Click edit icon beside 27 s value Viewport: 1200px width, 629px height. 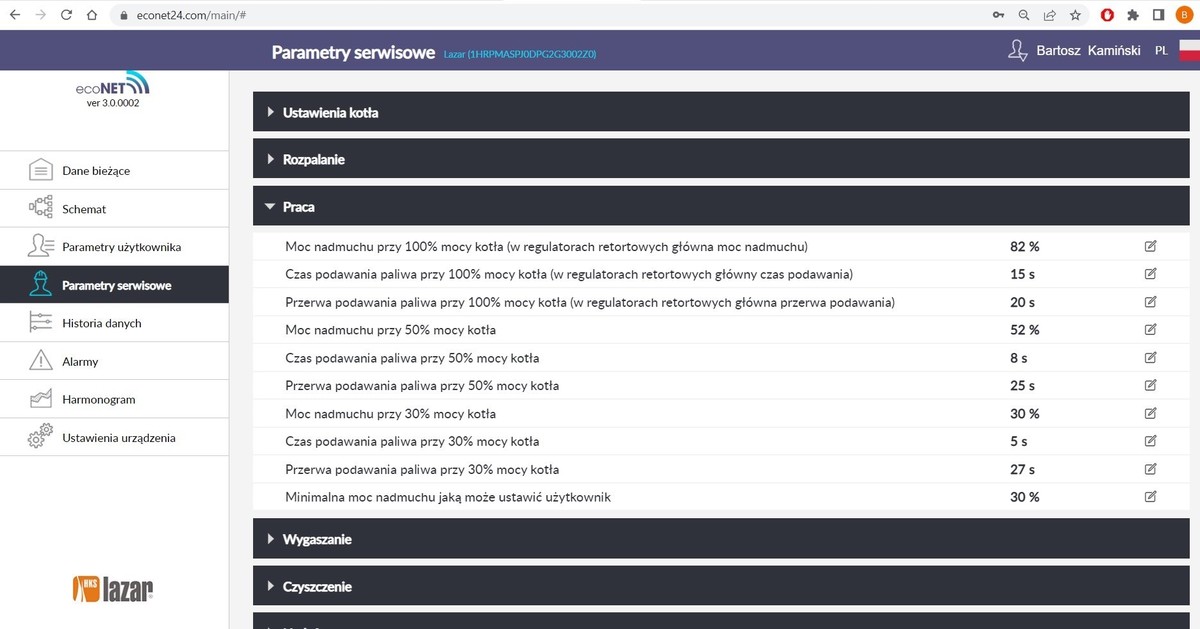(1150, 469)
